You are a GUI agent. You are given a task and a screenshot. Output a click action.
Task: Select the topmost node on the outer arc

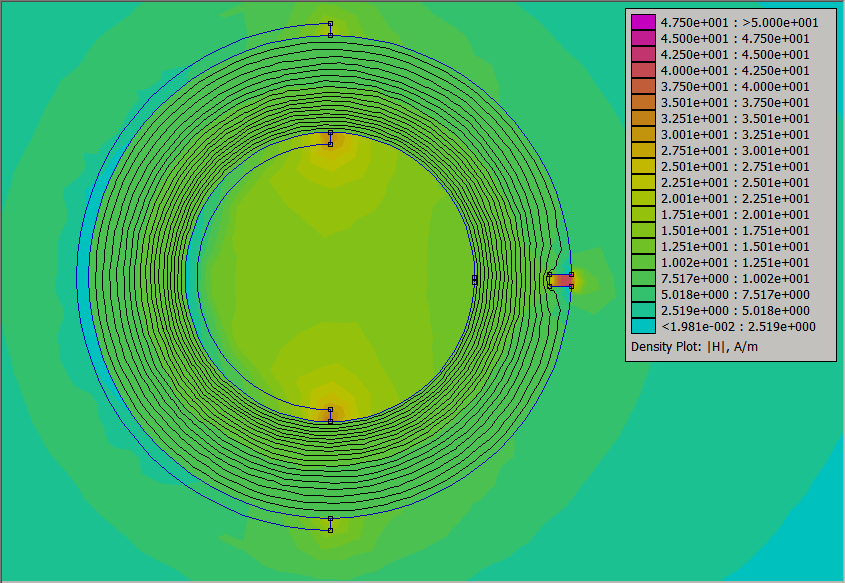(x=330, y=24)
